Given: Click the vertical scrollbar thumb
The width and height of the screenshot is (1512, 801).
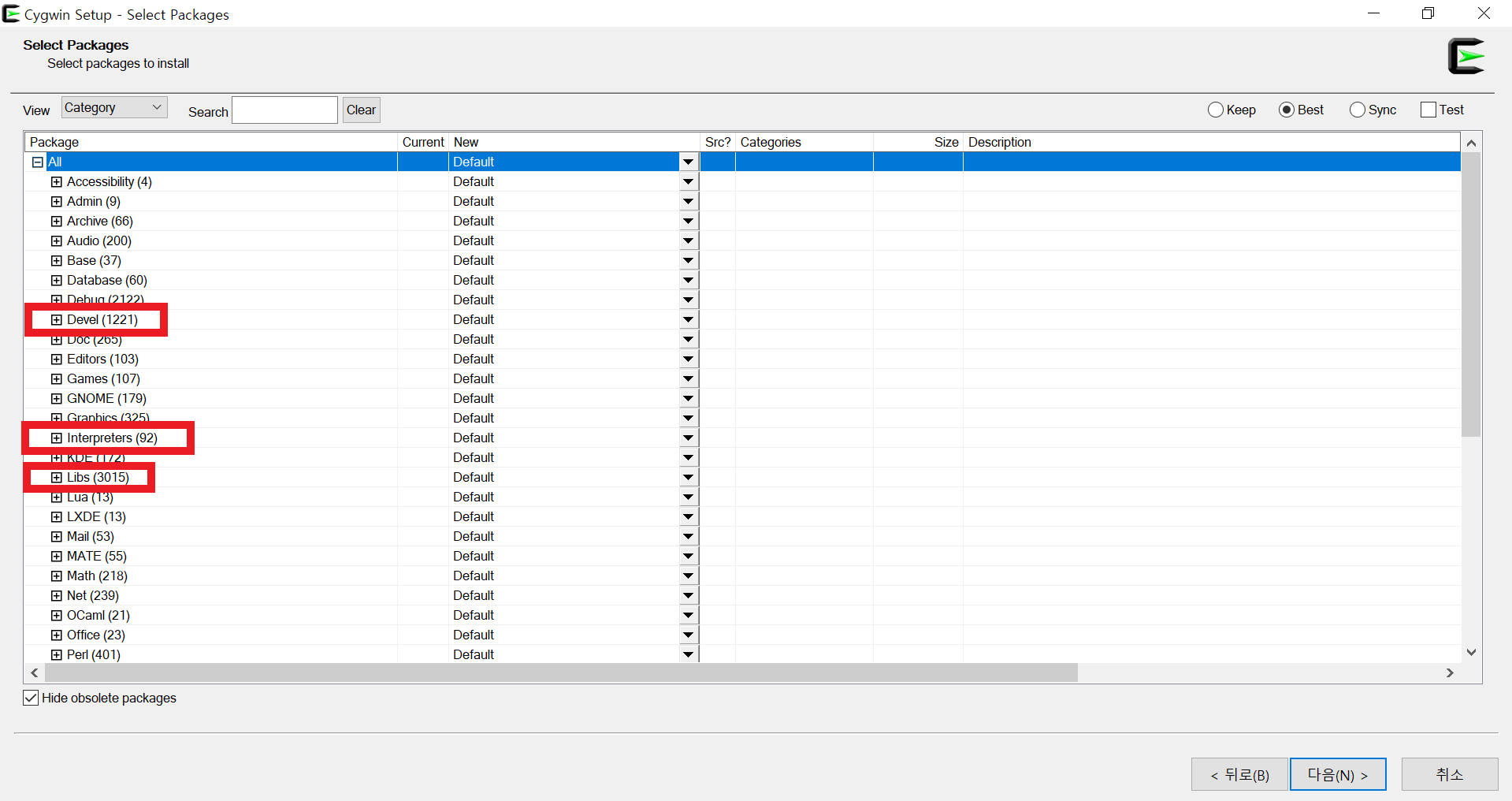Looking at the screenshot, I should [x=1471, y=295].
